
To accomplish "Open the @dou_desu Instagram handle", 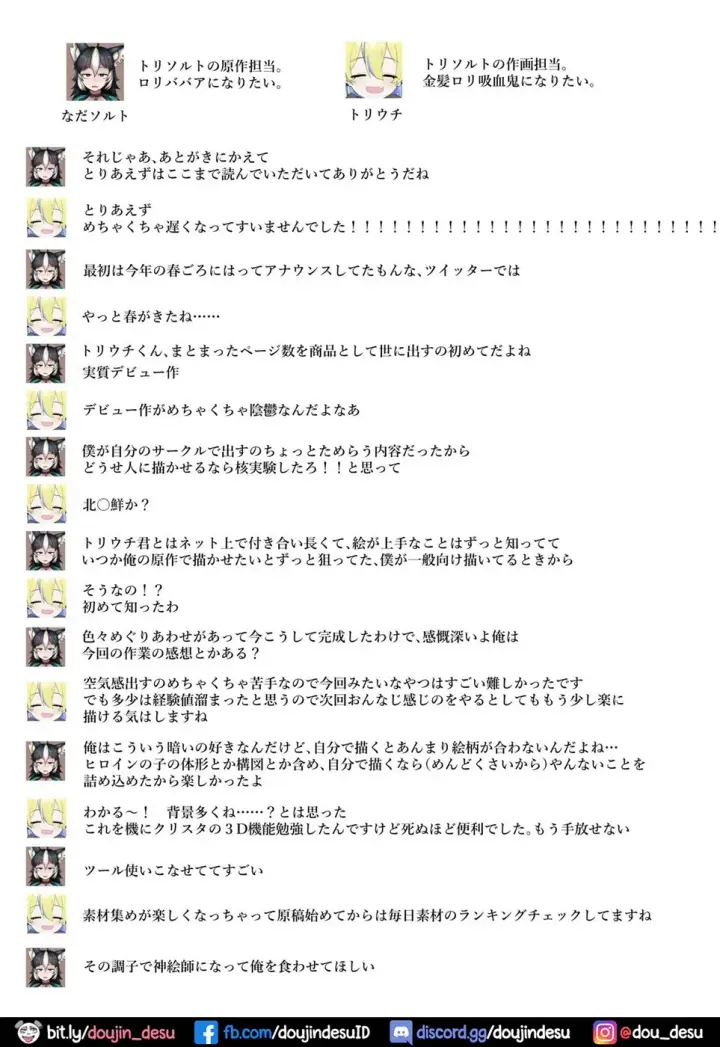I will pyautogui.click(x=661, y=1032).
